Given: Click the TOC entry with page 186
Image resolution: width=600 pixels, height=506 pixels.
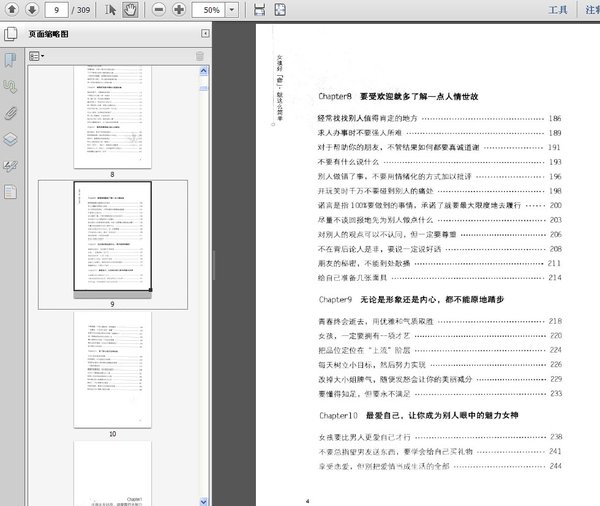Looking at the screenshot, I should tap(439, 119).
